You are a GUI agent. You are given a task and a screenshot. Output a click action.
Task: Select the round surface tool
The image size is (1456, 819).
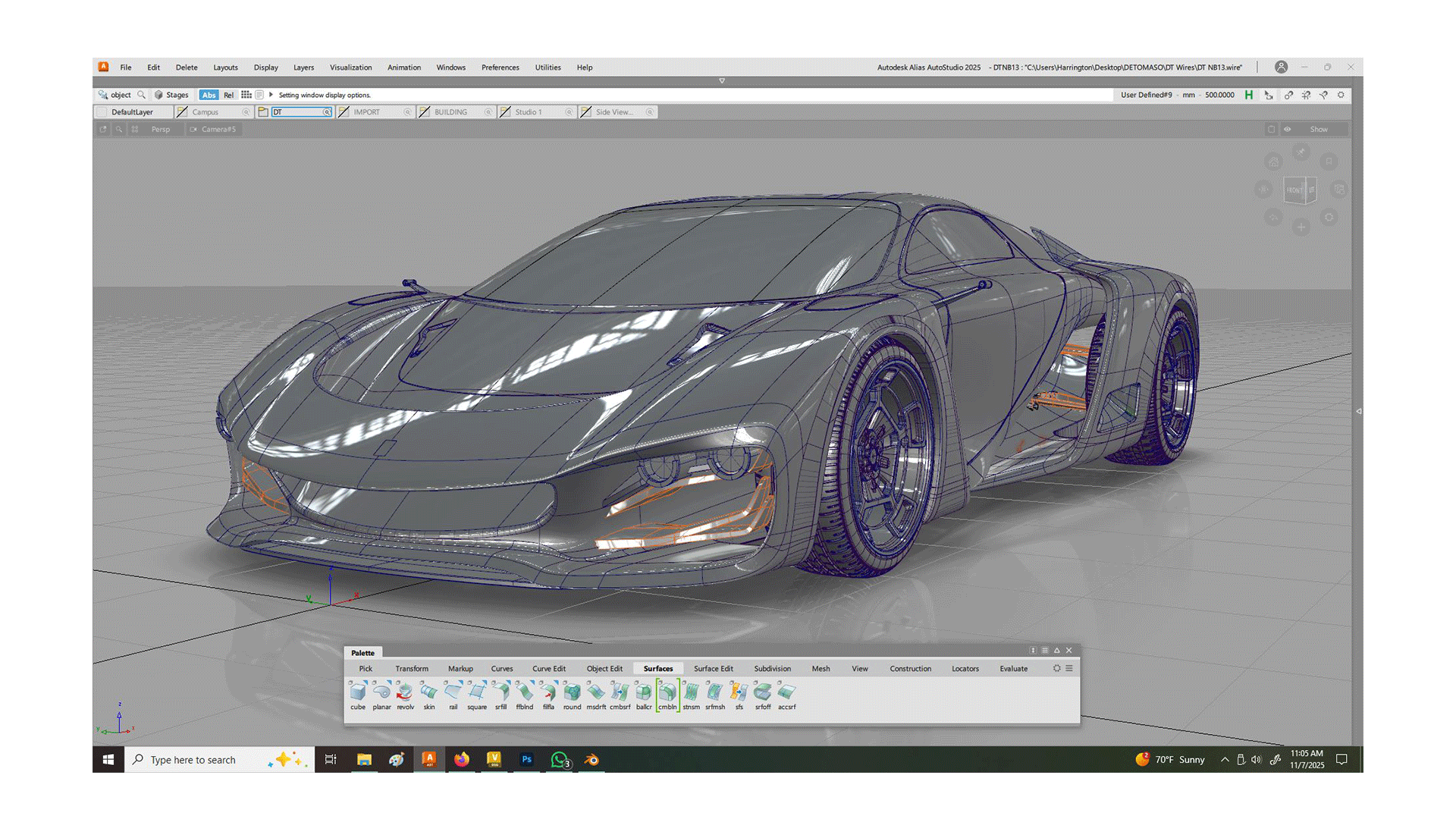pyautogui.click(x=572, y=692)
